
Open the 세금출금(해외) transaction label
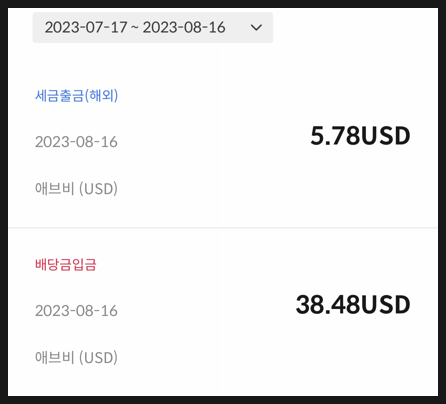point(76,96)
